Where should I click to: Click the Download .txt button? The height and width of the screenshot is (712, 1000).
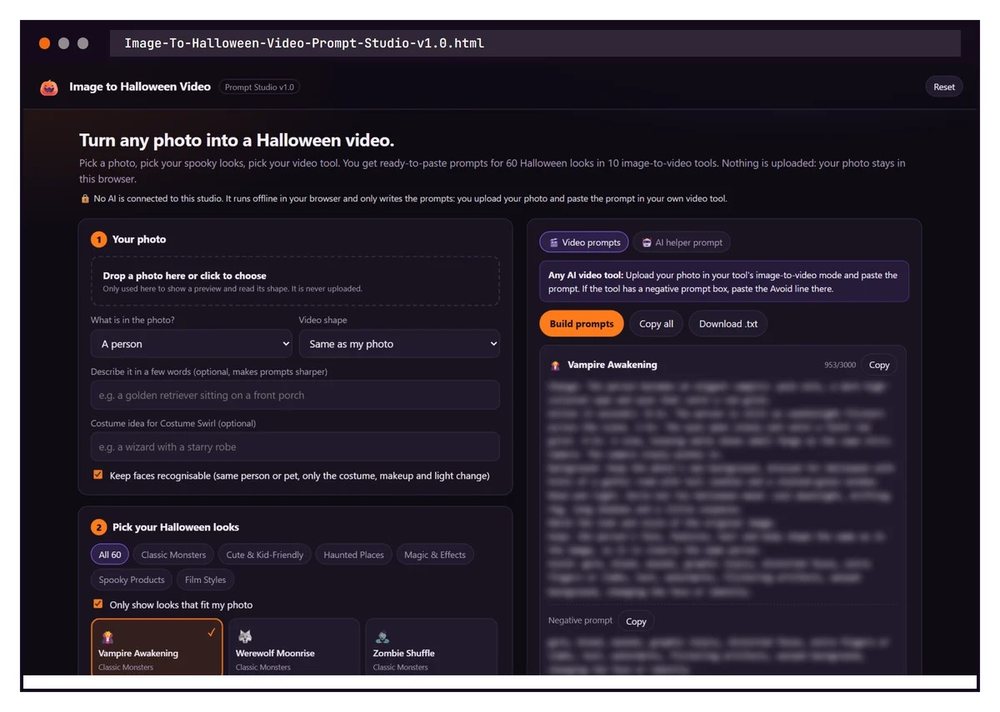coord(728,324)
